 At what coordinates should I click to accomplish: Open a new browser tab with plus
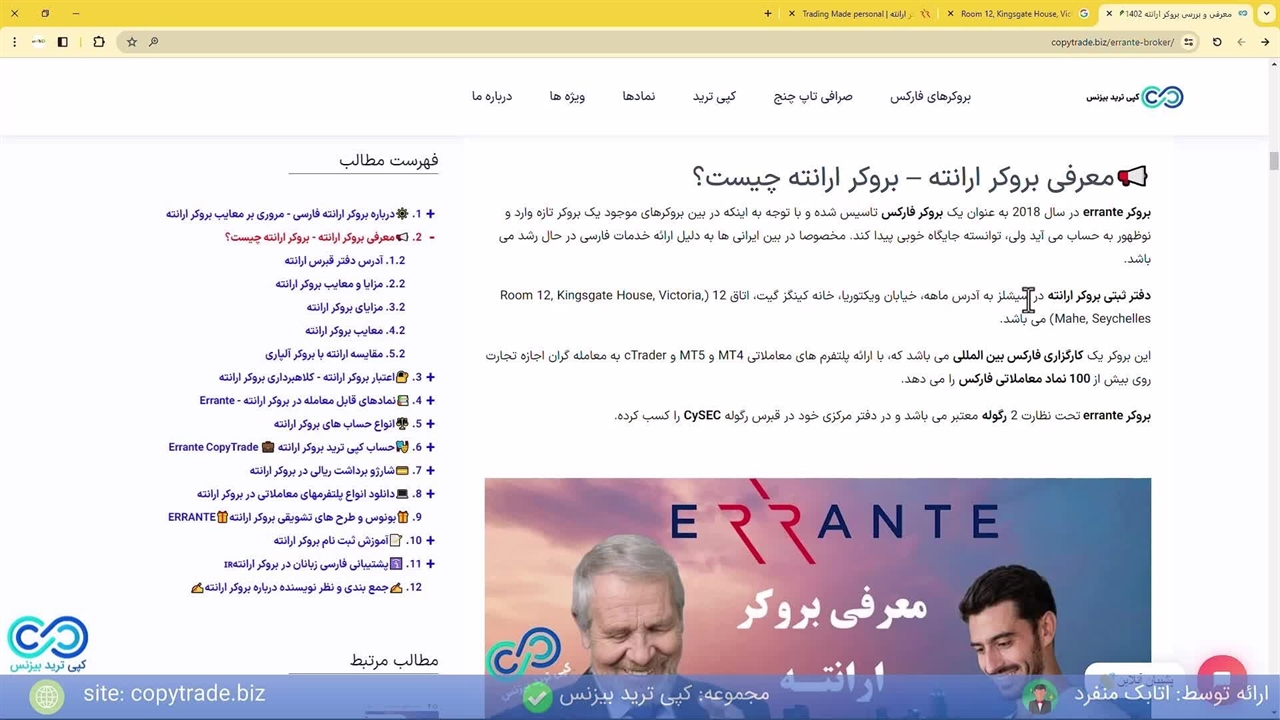pyautogui.click(x=768, y=14)
